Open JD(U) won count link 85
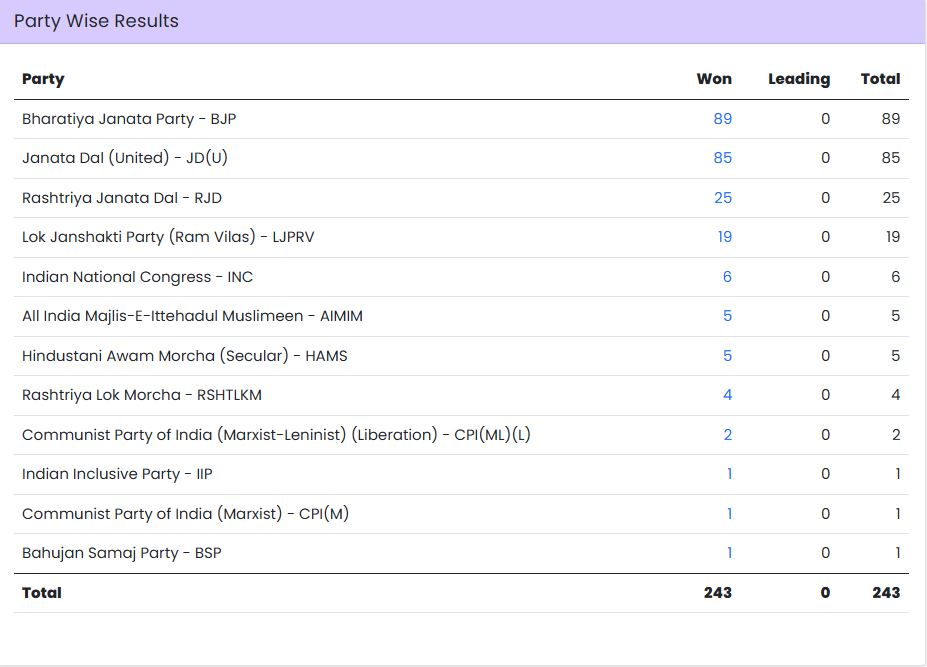The height and width of the screenshot is (667, 927). coord(722,158)
